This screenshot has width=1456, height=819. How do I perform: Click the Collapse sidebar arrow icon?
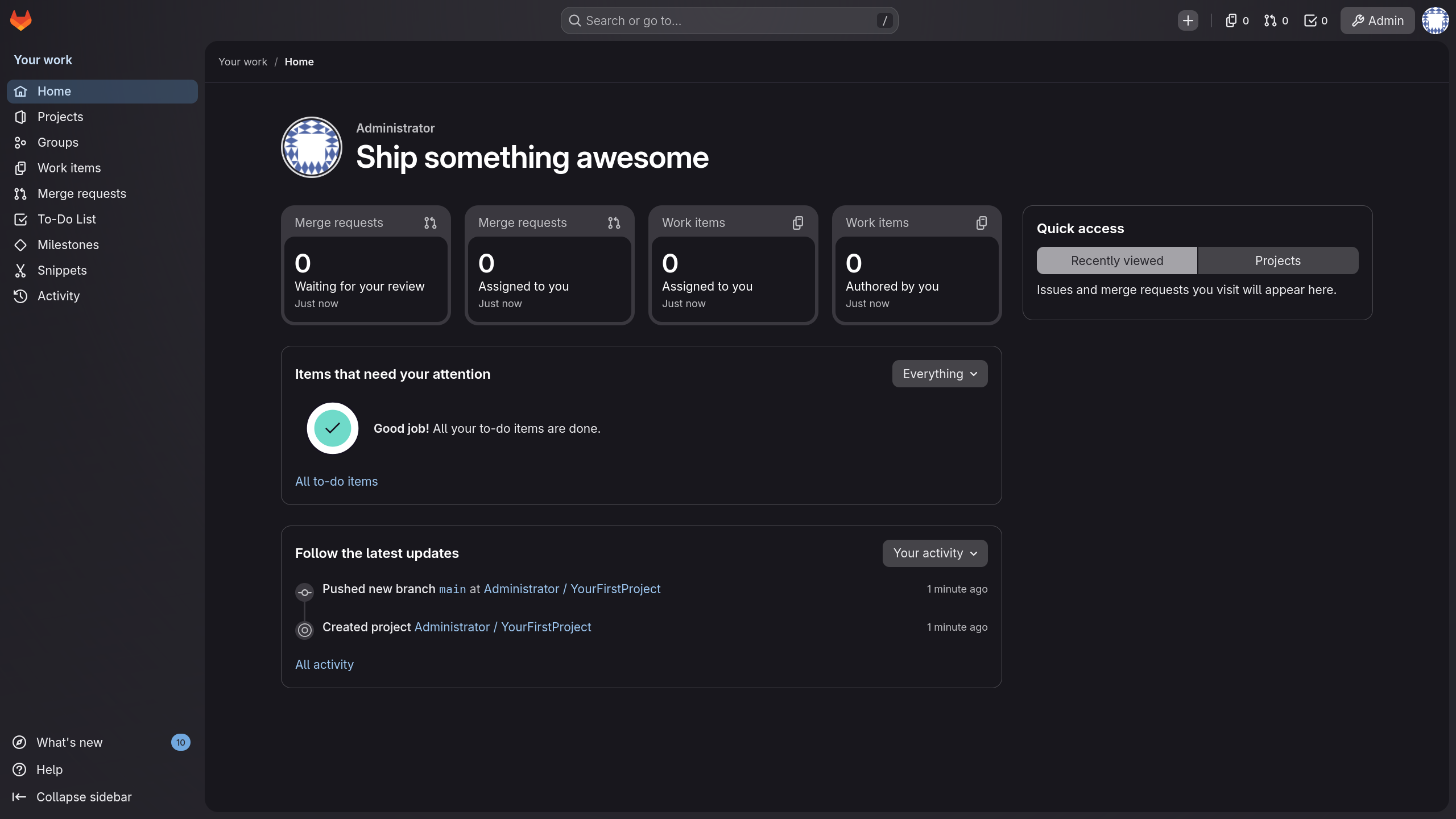point(19,797)
